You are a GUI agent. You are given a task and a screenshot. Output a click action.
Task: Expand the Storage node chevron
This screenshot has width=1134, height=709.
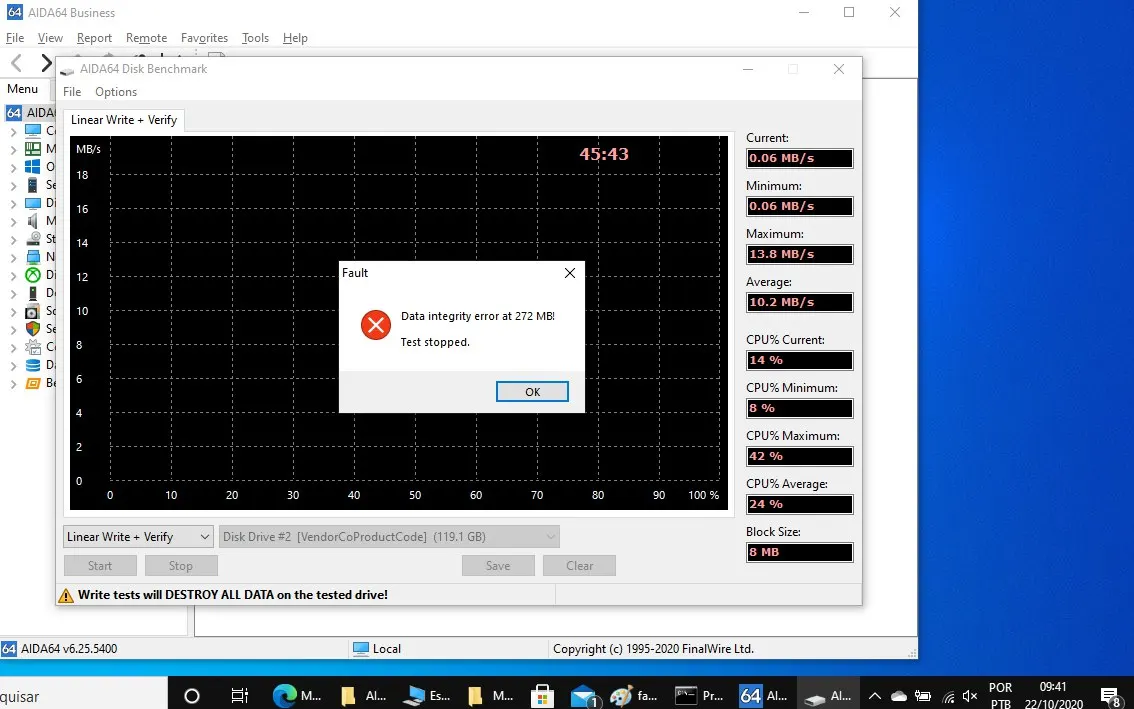click(13, 239)
